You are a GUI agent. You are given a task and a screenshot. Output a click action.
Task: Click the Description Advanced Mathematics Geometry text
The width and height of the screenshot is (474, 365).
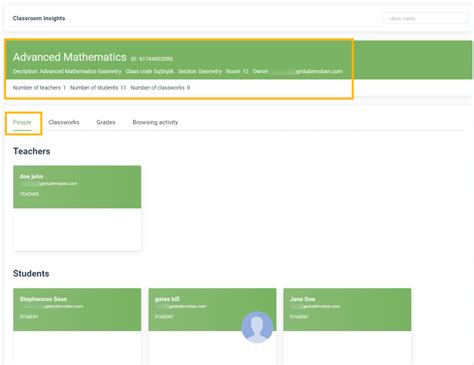[x=67, y=71]
